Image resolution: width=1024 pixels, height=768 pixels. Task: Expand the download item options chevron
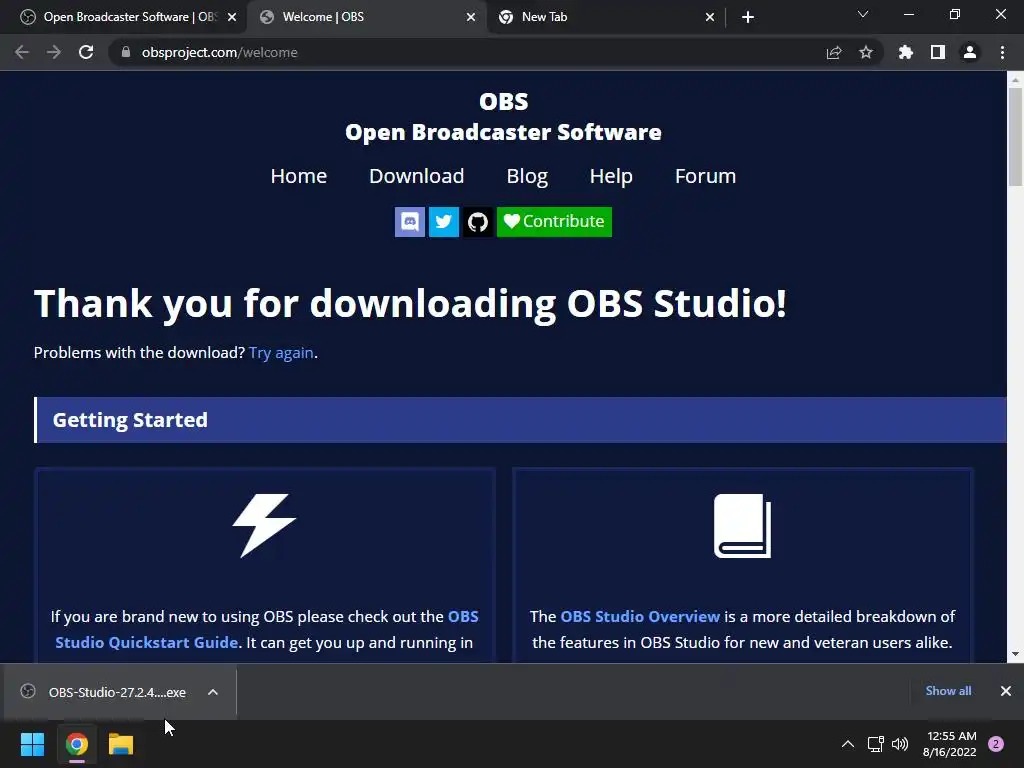point(213,692)
